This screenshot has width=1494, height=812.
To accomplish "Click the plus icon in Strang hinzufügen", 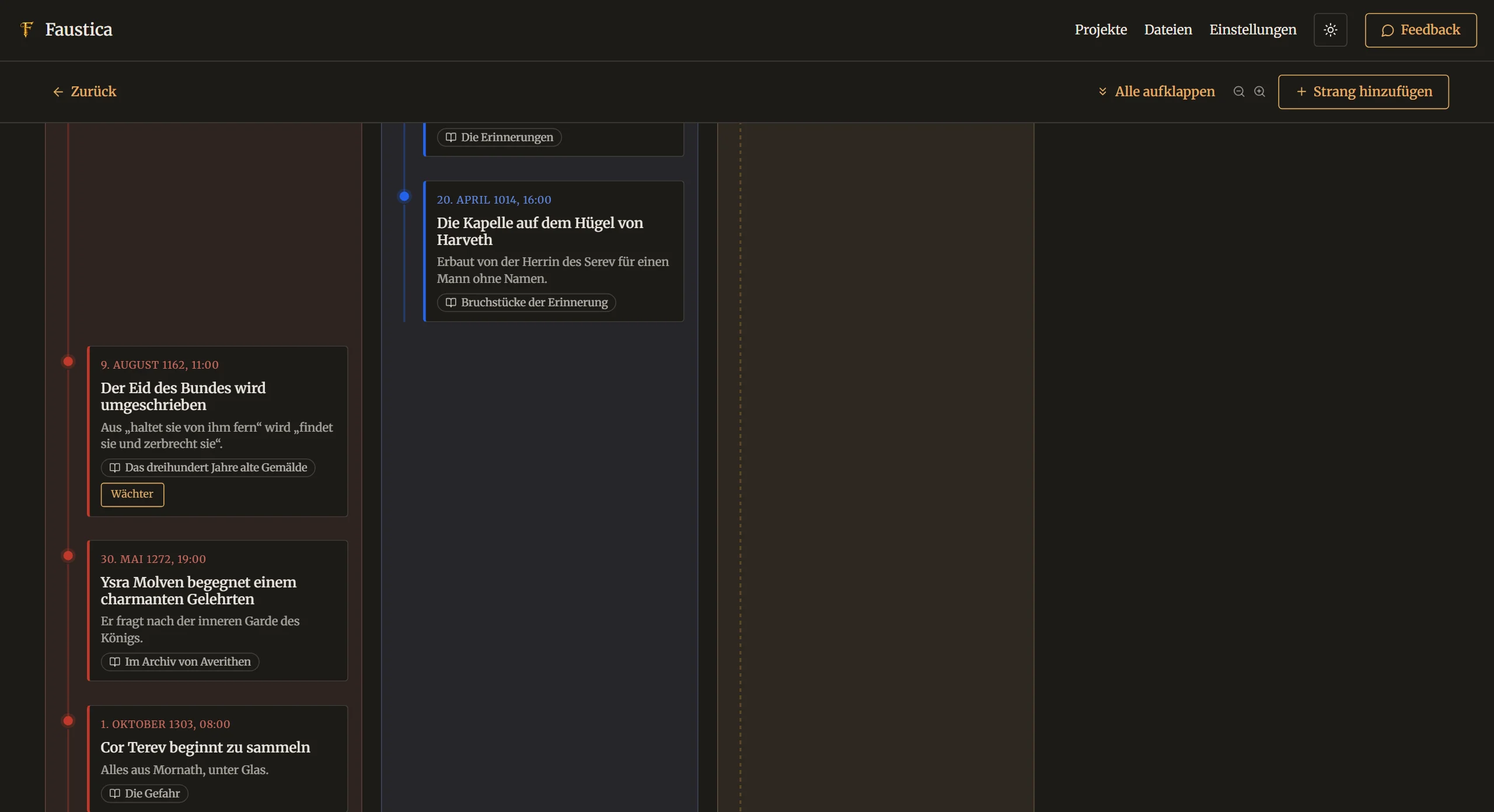I will click(1301, 92).
